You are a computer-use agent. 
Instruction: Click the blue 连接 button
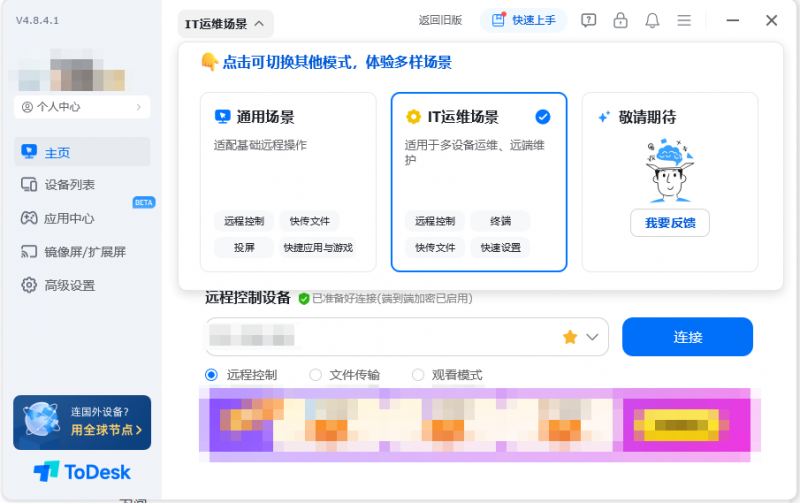[x=687, y=337]
